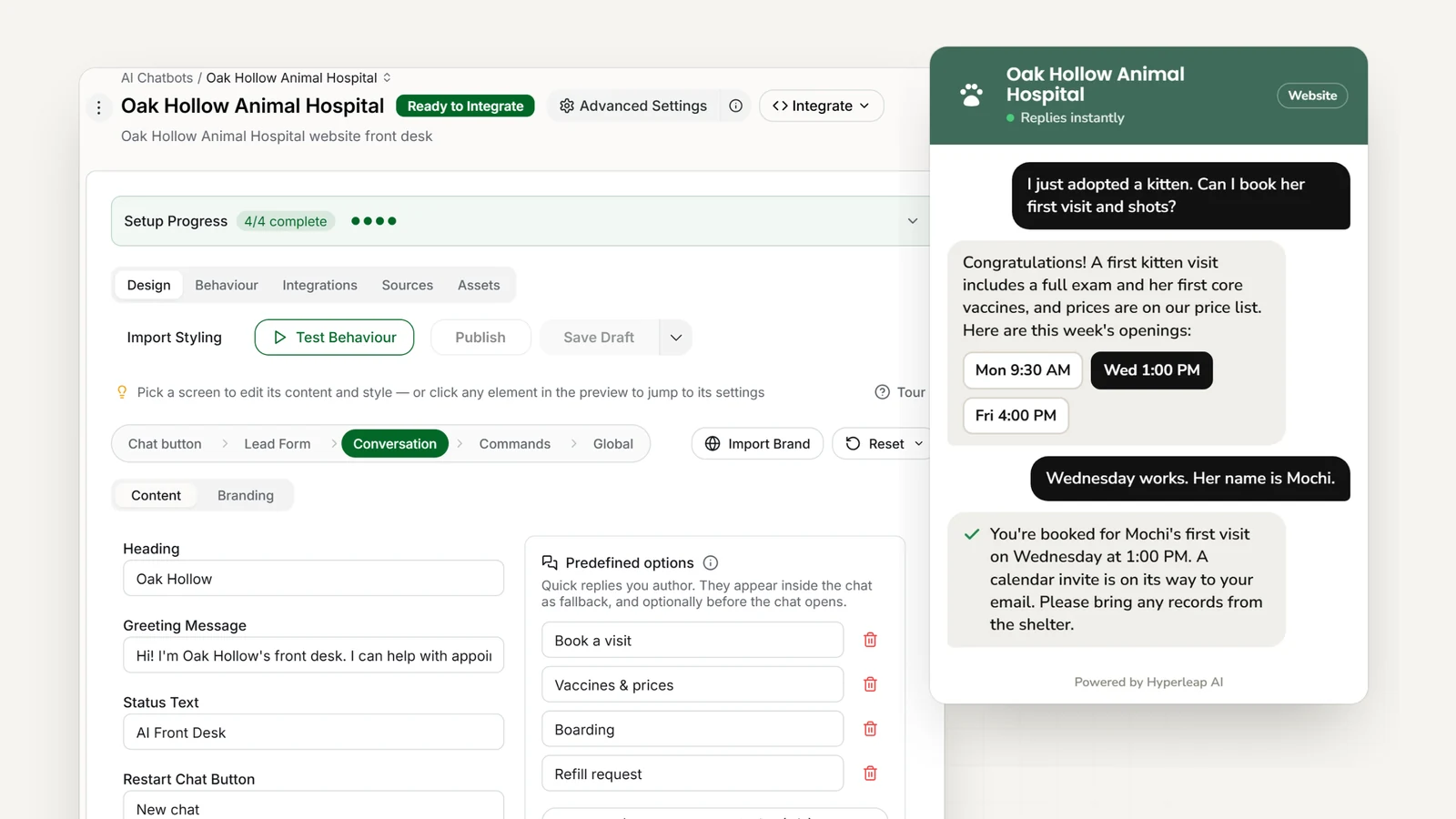1456x819 pixels.
Task: Delete the Vaccines & prices option
Action: [870, 684]
